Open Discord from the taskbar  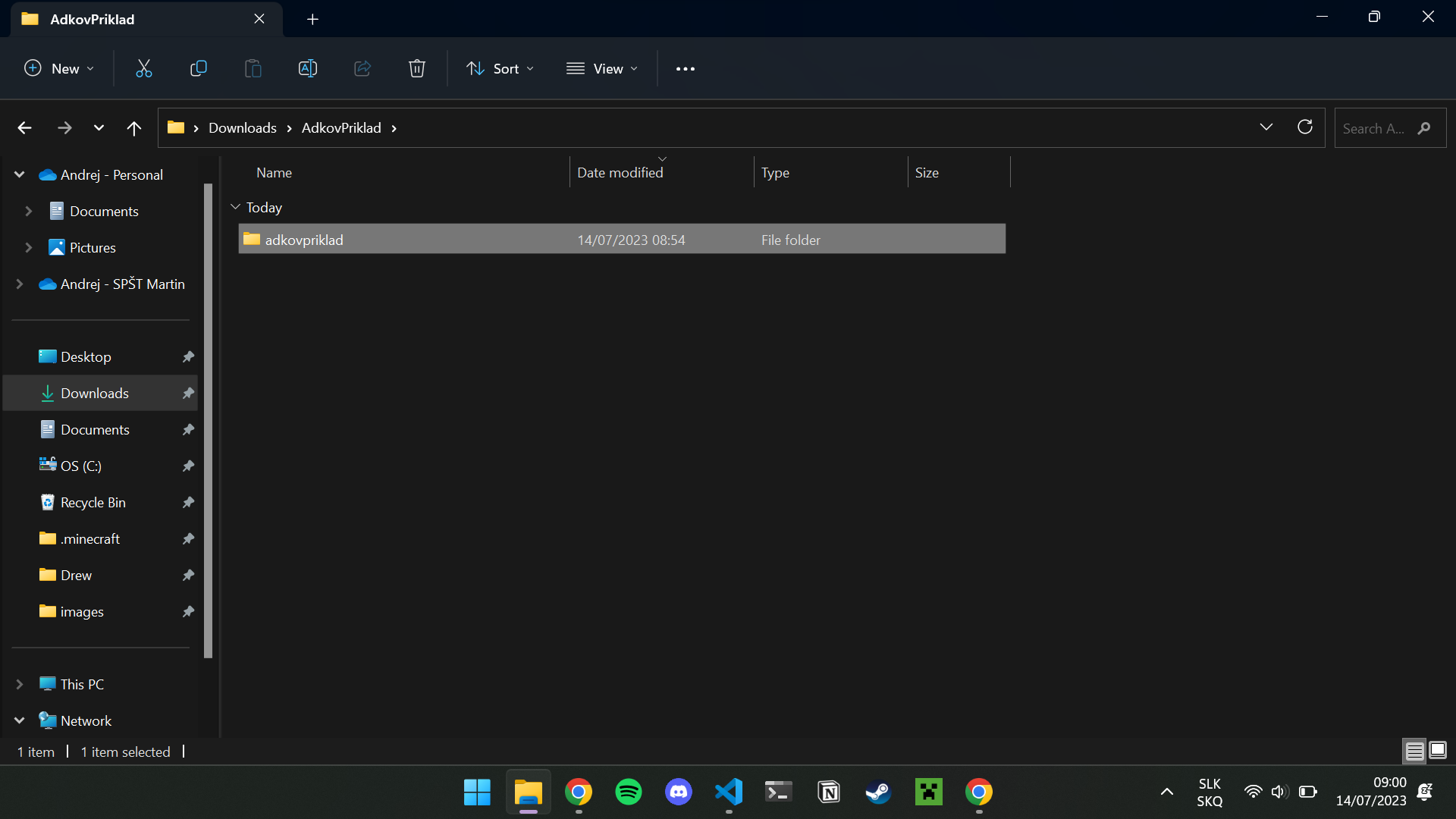point(679,792)
